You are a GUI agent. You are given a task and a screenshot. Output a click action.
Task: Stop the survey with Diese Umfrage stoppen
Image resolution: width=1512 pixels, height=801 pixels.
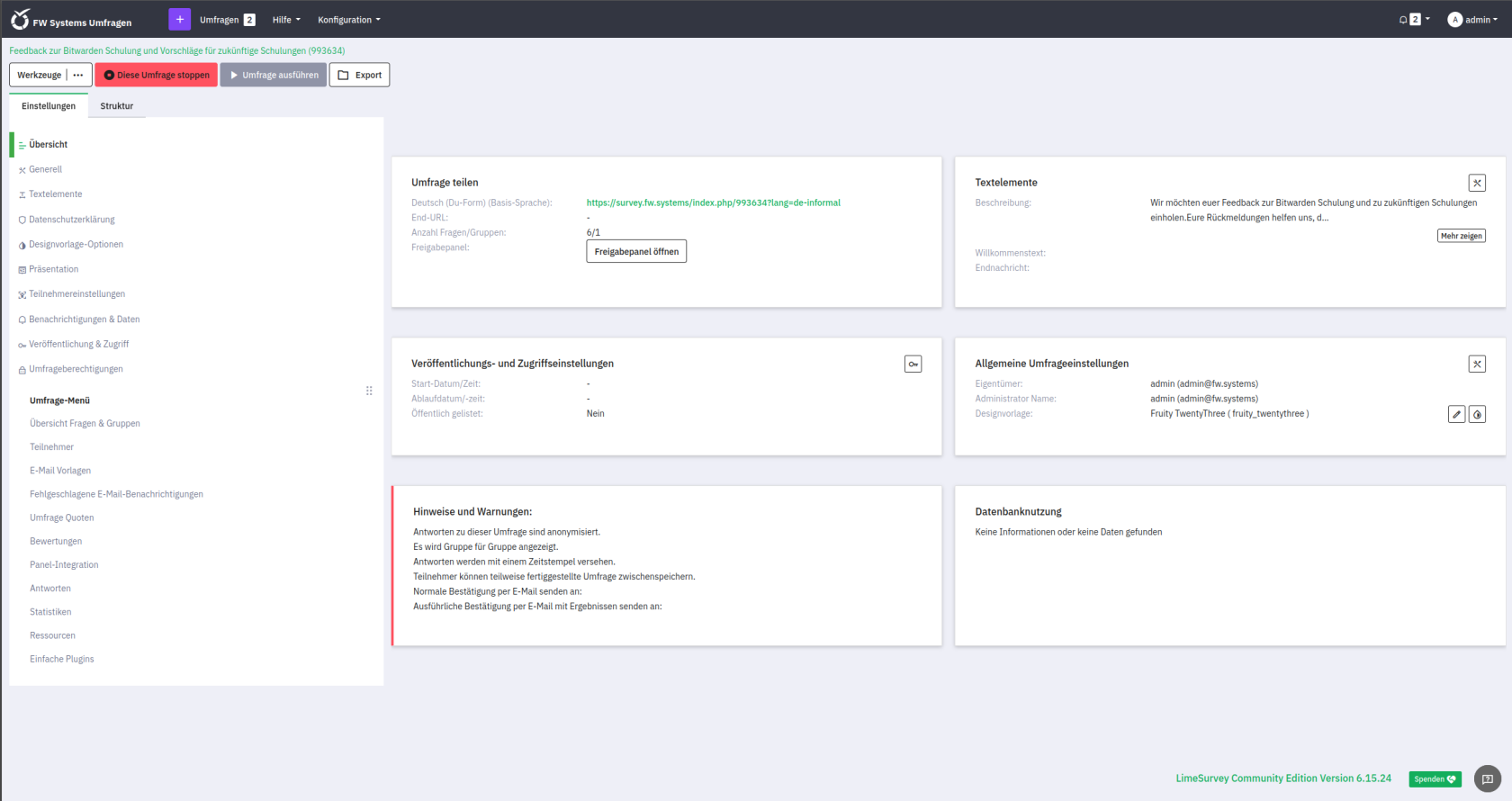click(157, 75)
